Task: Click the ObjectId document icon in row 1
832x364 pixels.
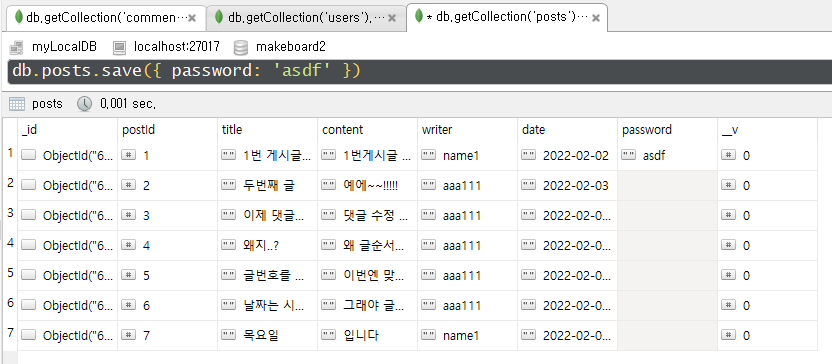Action: click(29, 155)
